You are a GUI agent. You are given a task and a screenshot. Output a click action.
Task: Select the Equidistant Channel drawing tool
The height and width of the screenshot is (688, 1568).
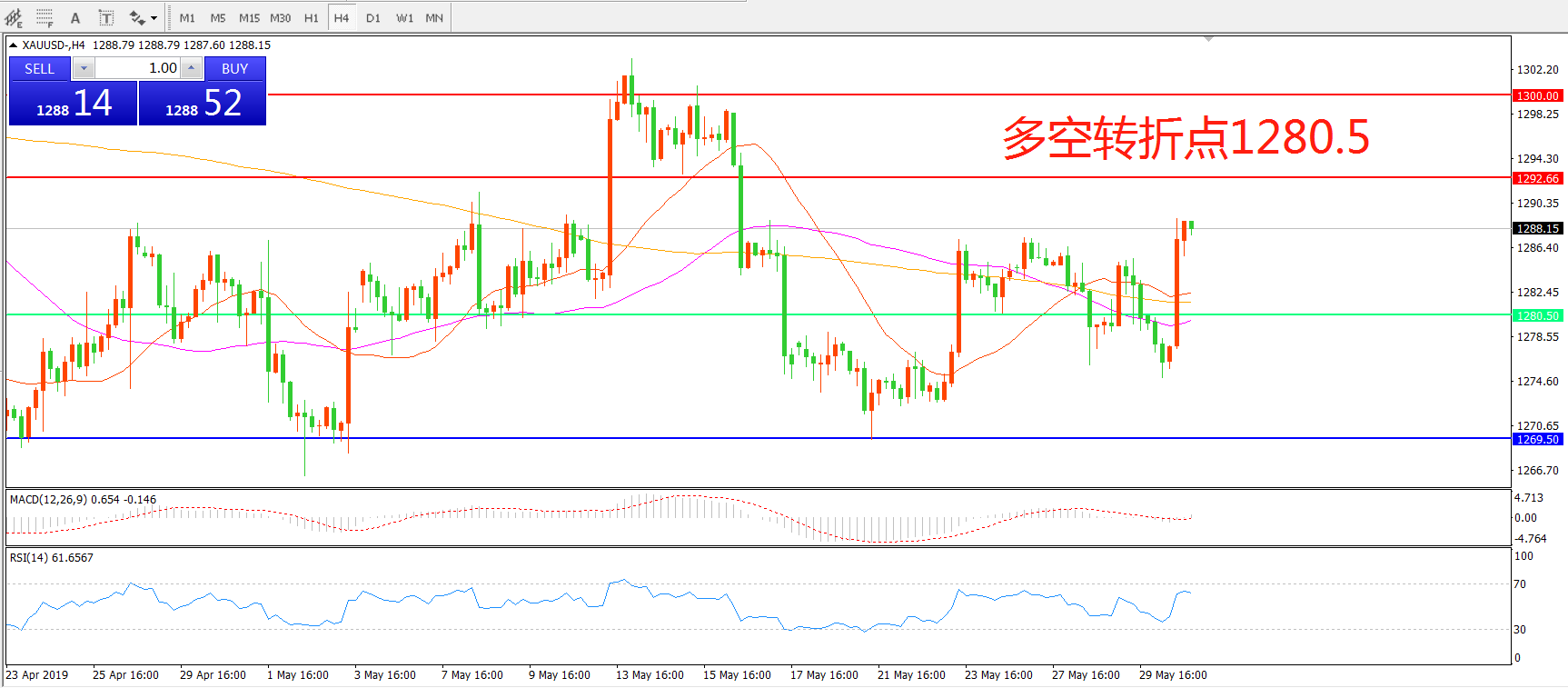tap(15, 17)
